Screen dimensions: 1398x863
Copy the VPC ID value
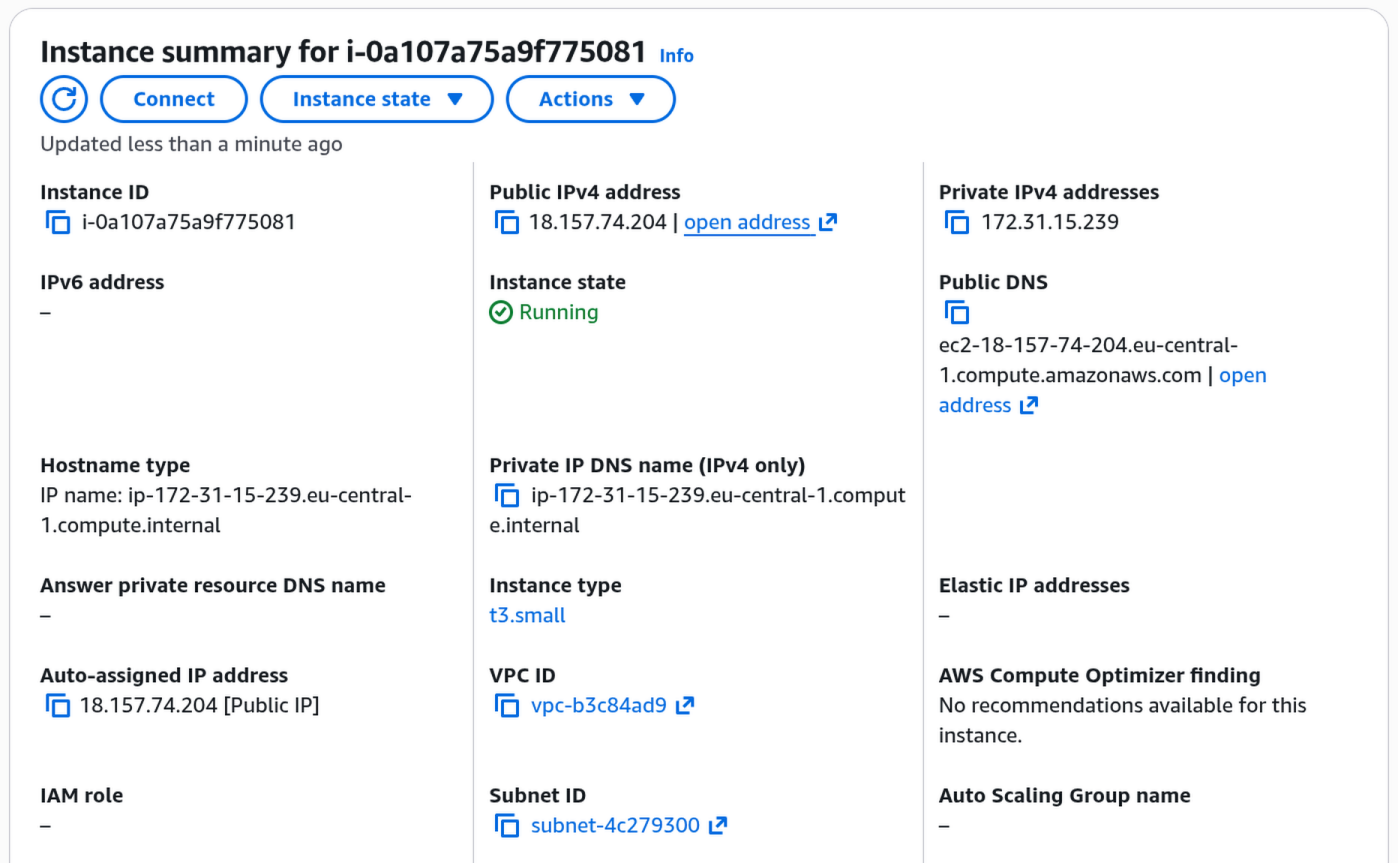[x=507, y=705]
